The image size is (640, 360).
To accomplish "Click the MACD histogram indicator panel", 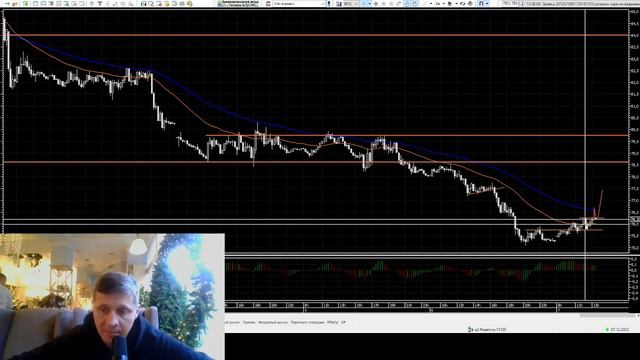I will tap(427, 280).
